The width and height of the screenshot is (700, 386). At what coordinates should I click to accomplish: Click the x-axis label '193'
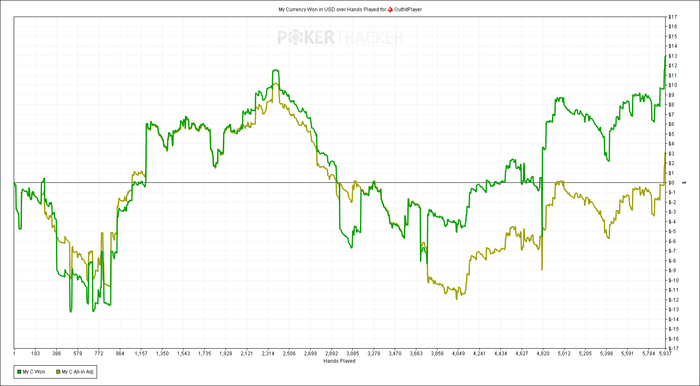(36, 353)
